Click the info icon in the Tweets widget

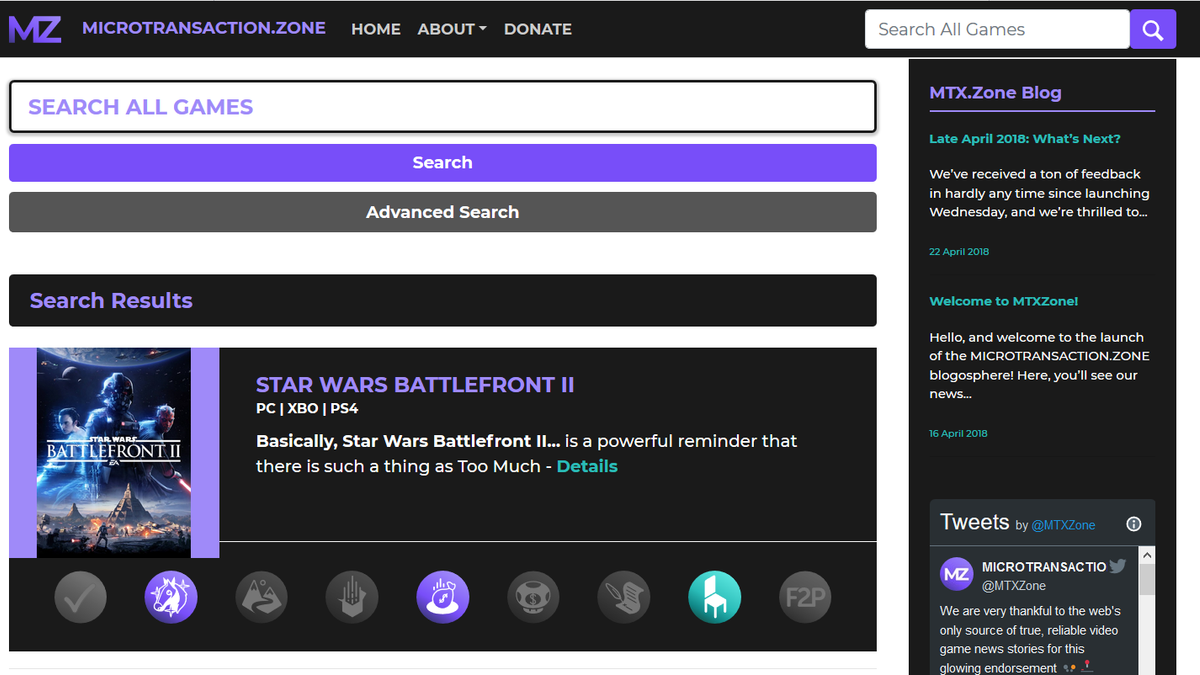point(1133,523)
